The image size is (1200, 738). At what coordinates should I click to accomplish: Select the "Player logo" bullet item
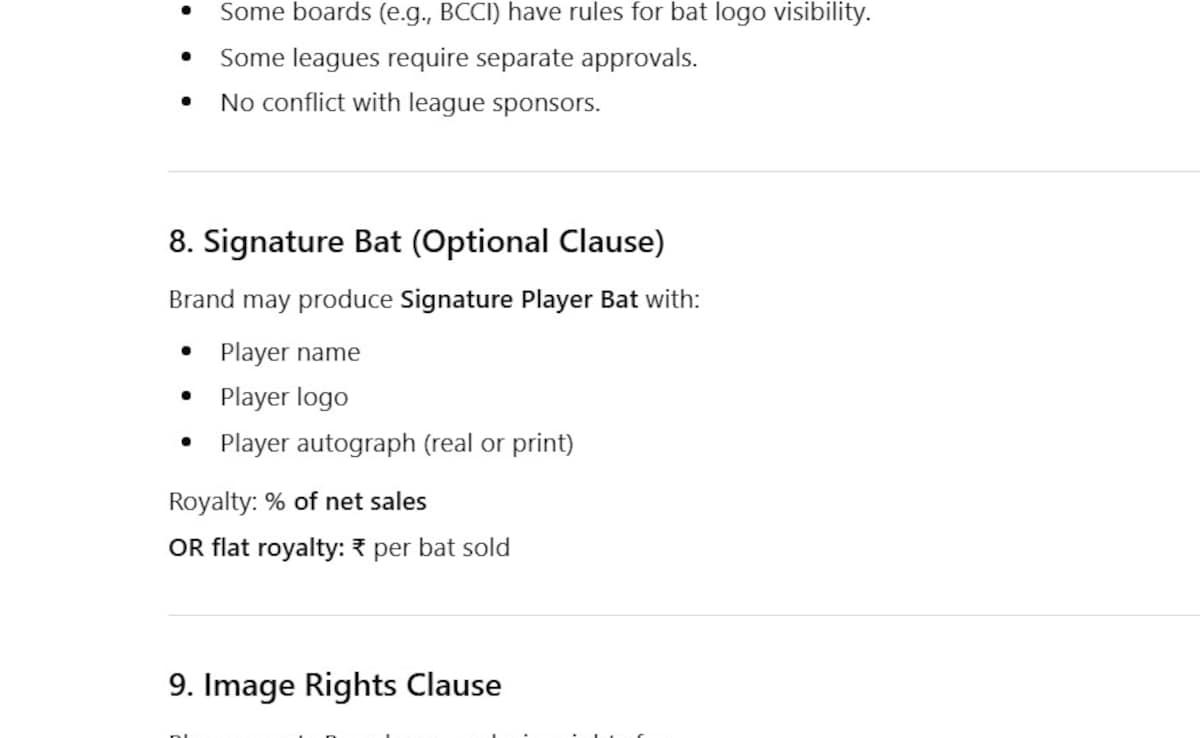pos(284,398)
